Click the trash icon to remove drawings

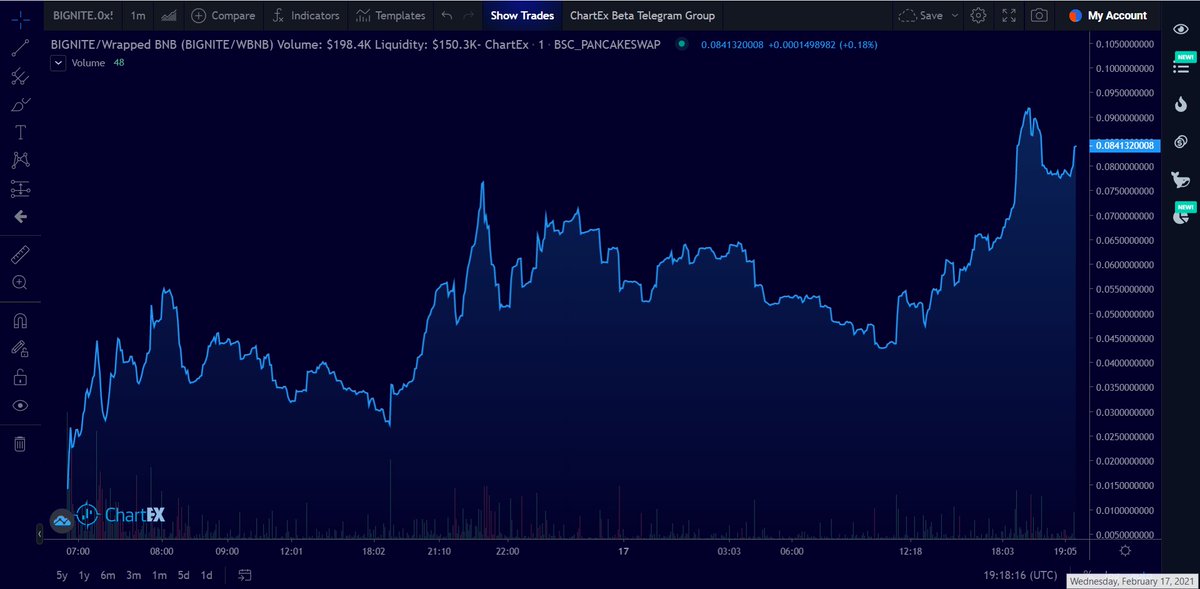click(x=20, y=443)
